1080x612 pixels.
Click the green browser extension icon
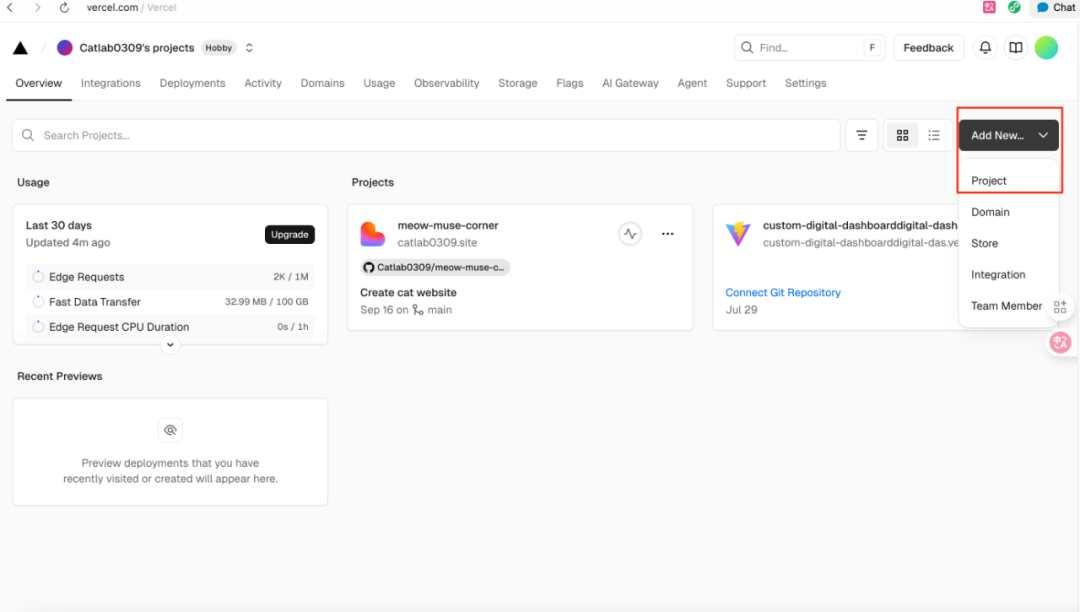[1014, 8]
